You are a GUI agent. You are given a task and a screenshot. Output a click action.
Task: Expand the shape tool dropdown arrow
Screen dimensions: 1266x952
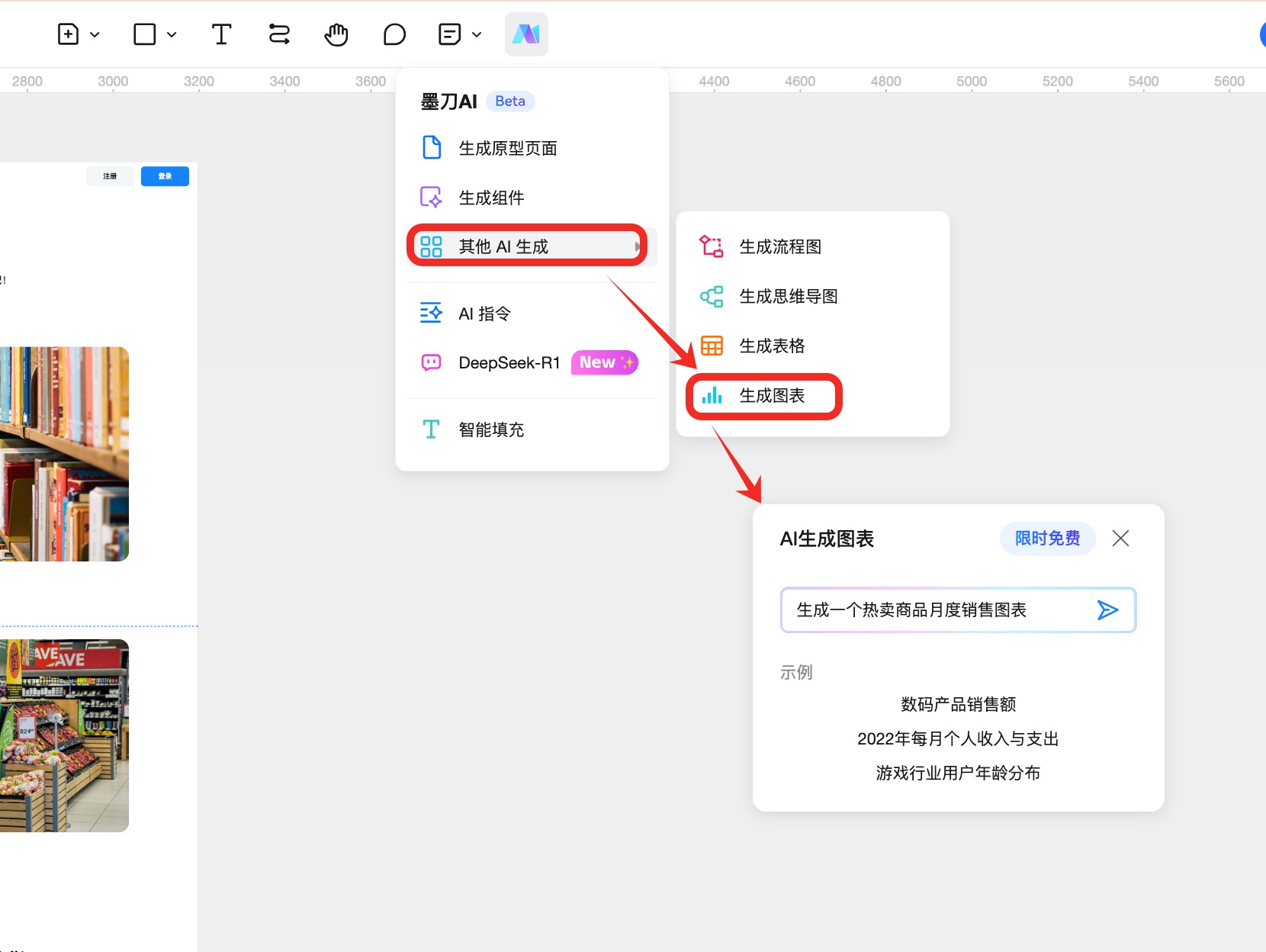tap(172, 34)
